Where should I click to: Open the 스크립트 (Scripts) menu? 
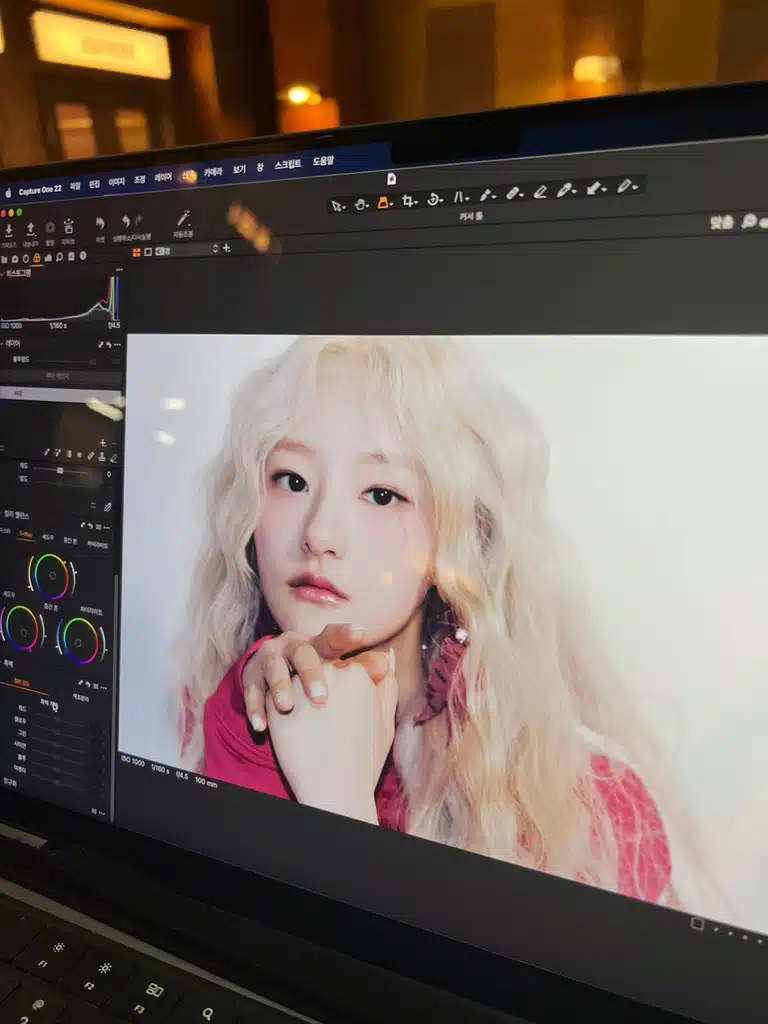tap(287, 165)
